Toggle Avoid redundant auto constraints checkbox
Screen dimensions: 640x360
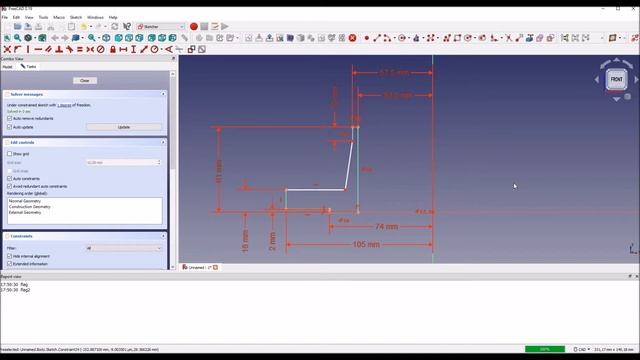click(x=9, y=187)
